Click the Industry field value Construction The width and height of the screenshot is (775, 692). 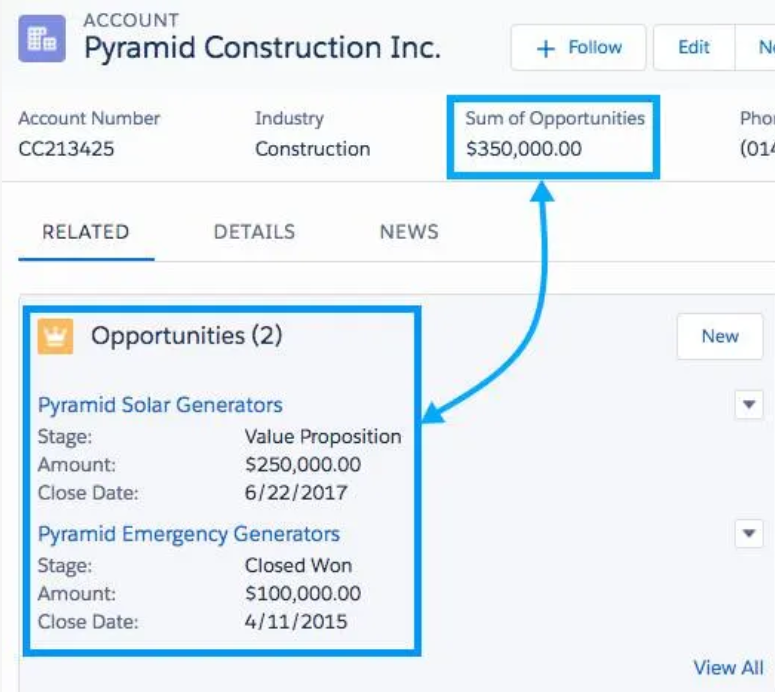pos(313,149)
